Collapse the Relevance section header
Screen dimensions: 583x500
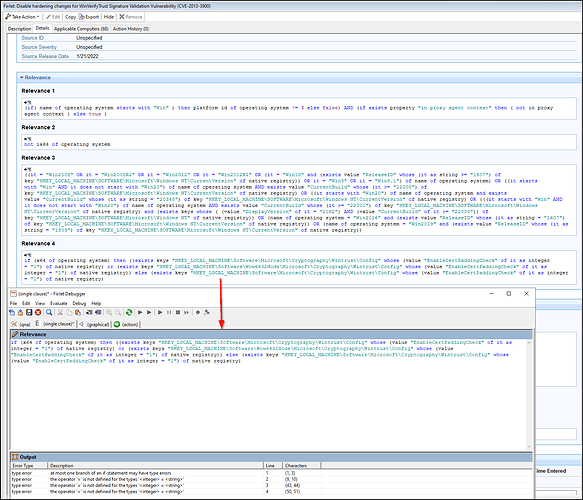35,77
